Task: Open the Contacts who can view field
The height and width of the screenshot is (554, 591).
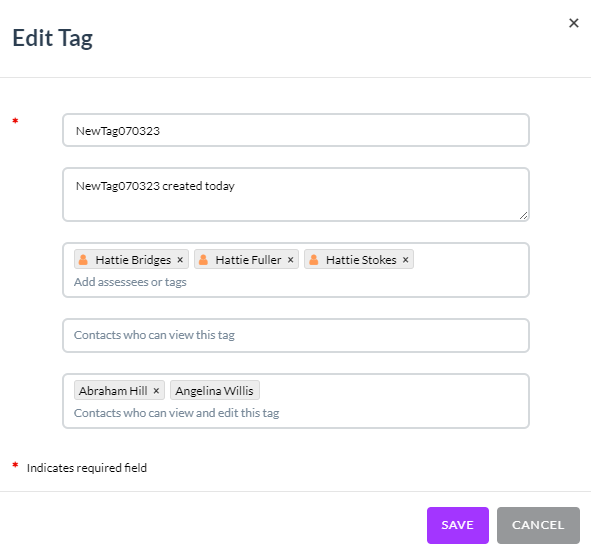Action: click(296, 335)
